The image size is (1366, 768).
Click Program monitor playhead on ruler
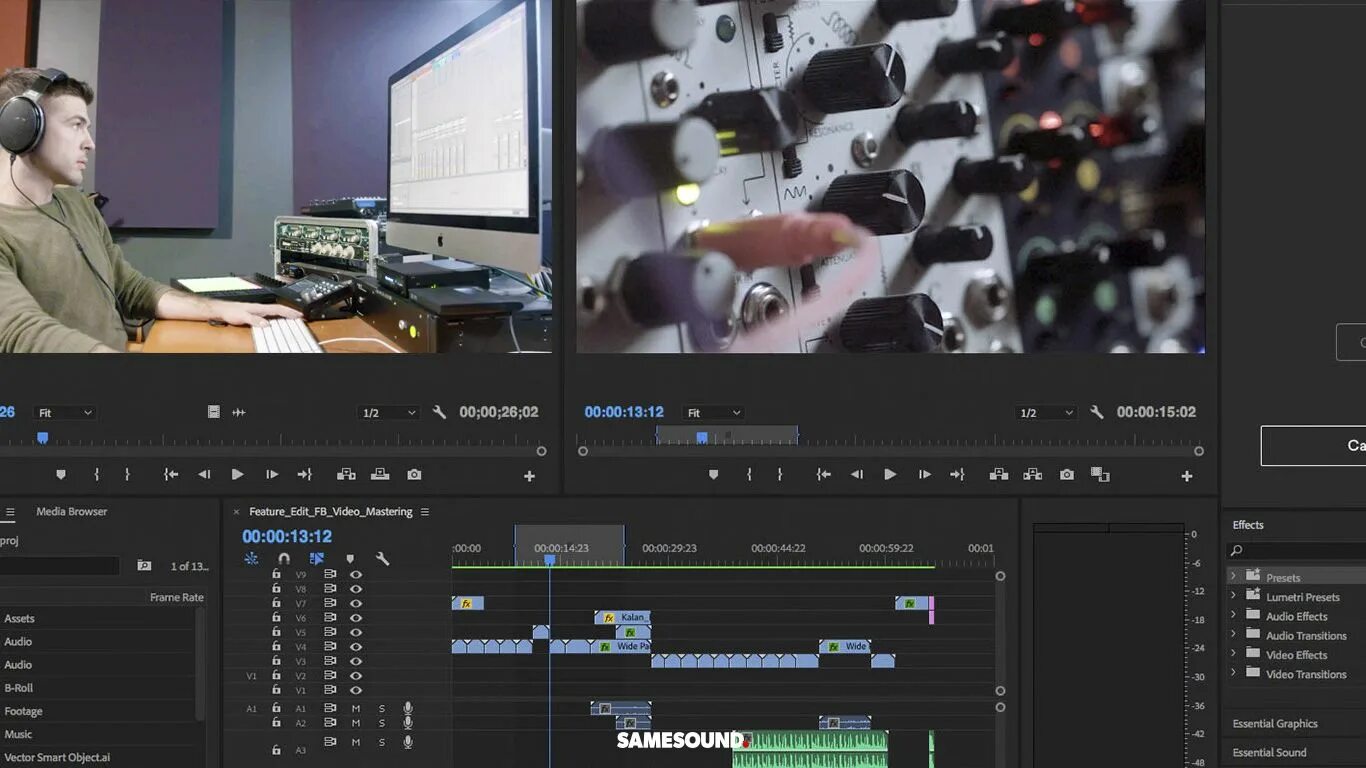click(702, 437)
